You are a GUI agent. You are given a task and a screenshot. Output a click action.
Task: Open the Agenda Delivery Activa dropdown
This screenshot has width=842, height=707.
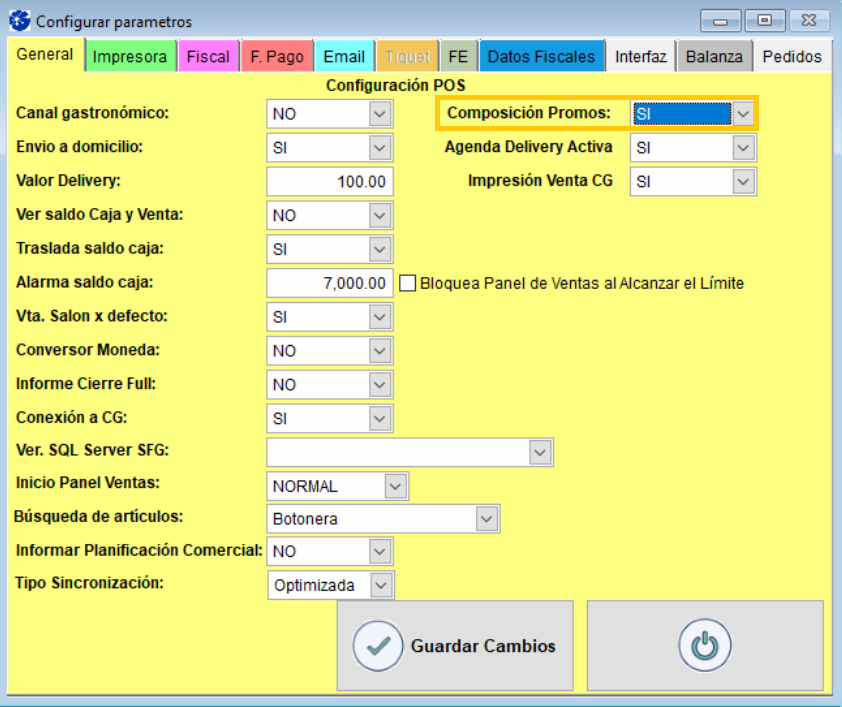point(743,148)
